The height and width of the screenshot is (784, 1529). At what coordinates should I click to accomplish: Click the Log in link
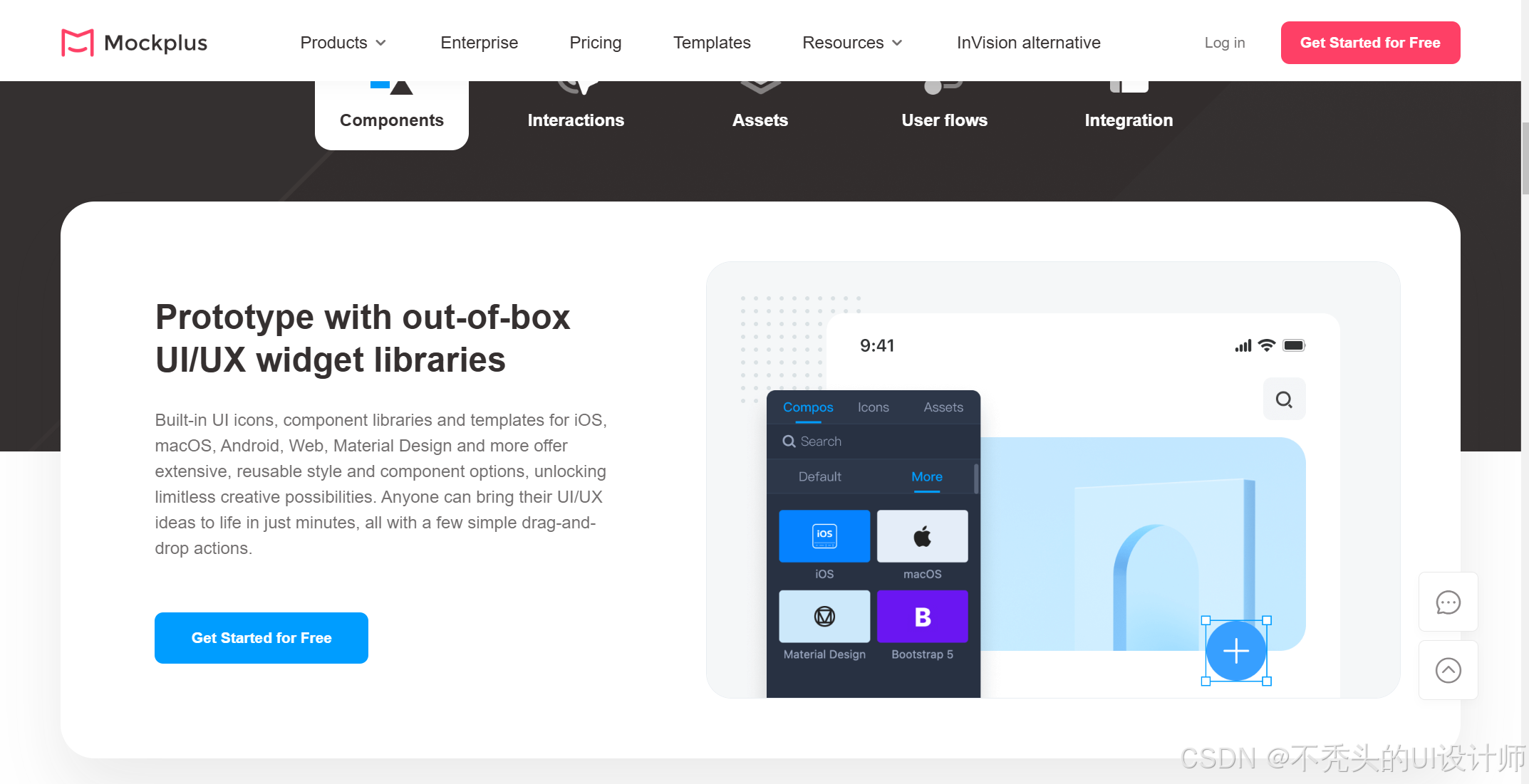(x=1224, y=43)
